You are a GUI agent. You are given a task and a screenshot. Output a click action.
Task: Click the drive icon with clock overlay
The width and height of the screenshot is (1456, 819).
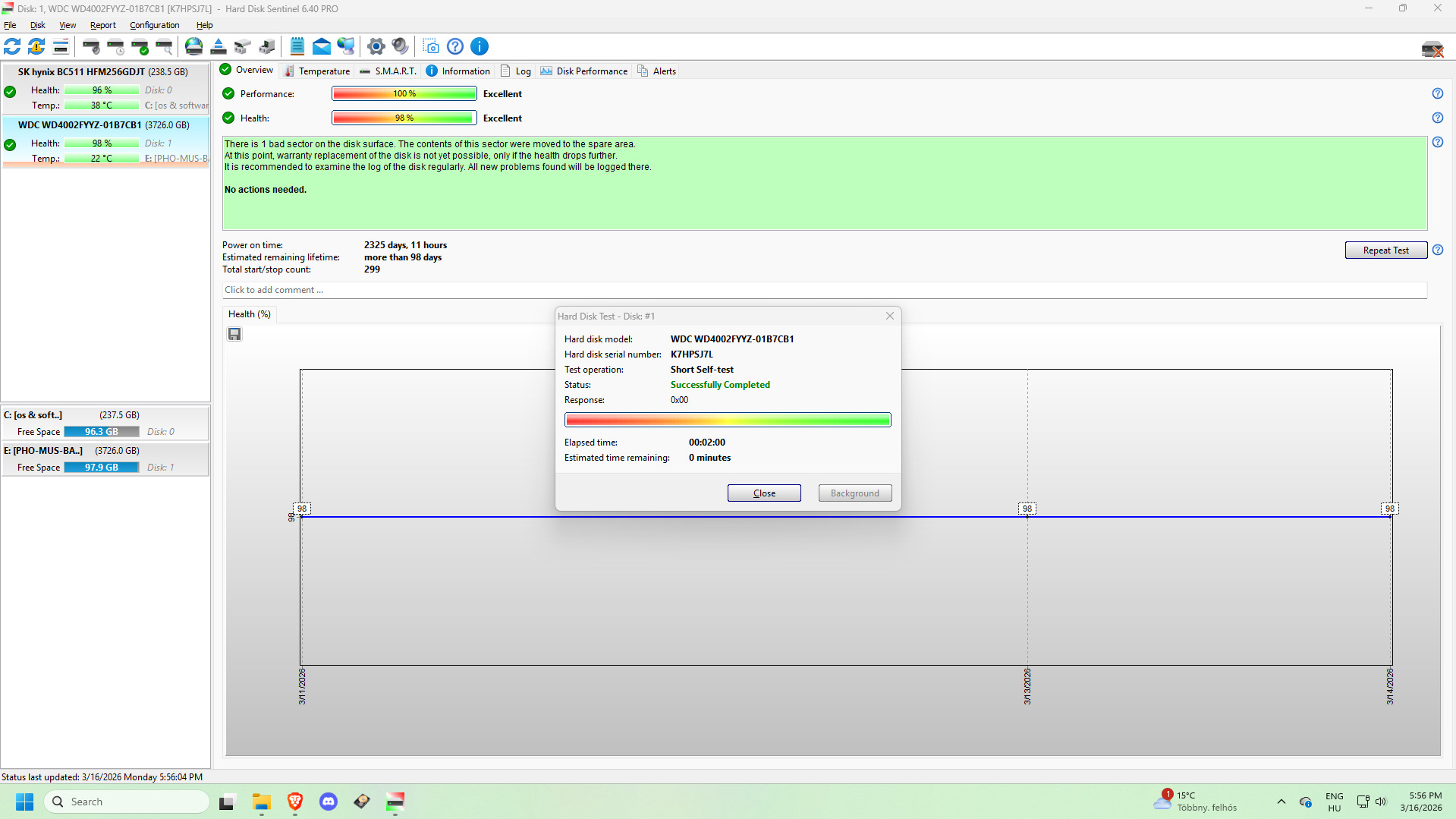point(115,46)
